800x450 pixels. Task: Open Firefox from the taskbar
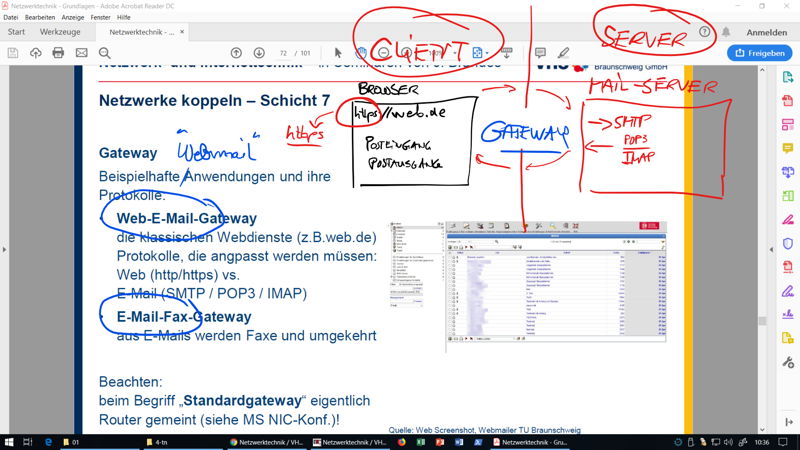tap(402, 442)
